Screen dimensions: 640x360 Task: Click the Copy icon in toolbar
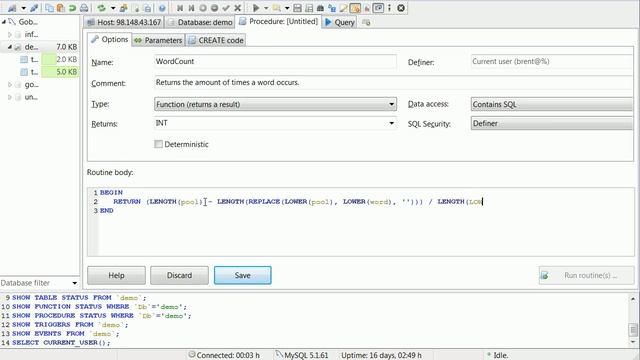(49, 8)
